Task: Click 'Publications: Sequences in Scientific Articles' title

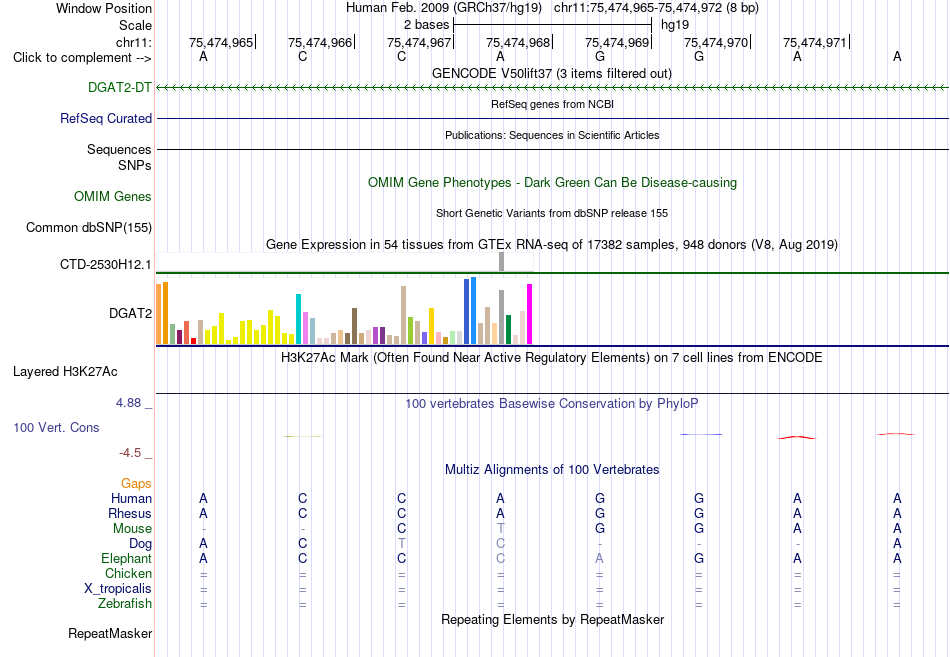Action: 552,135
